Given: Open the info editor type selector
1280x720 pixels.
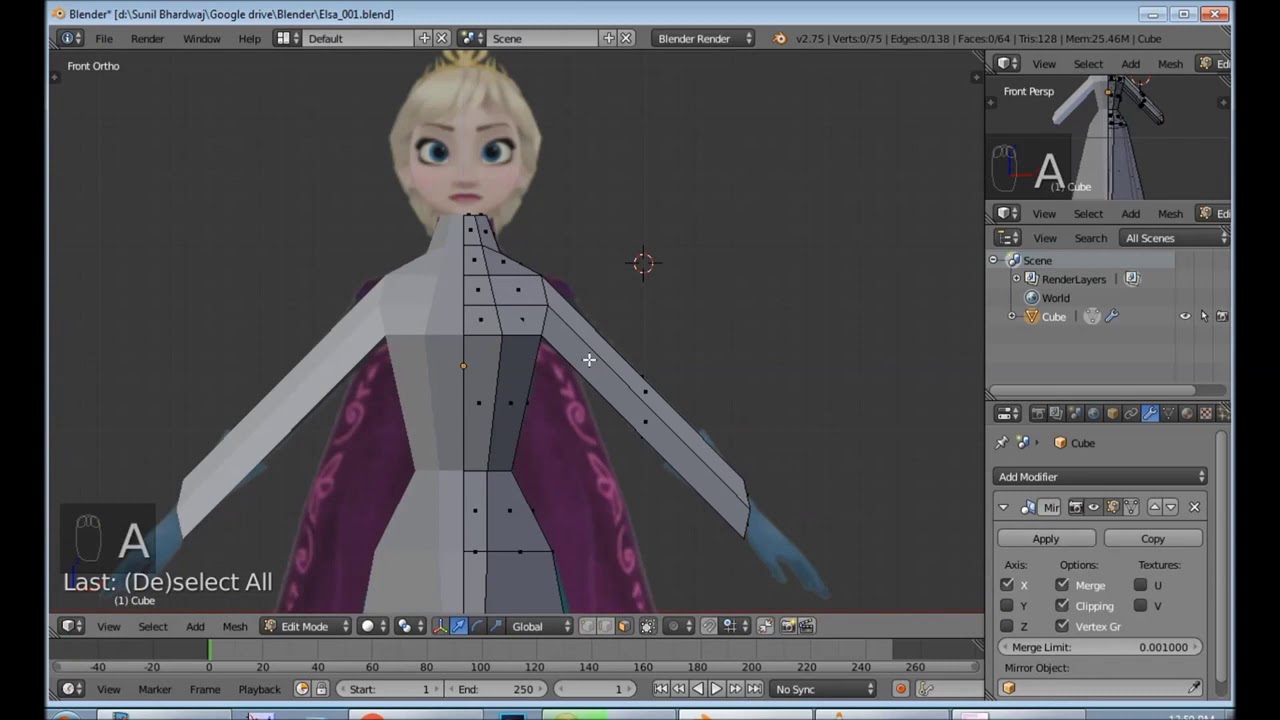Looking at the screenshot, I should [x=71, y=38].
